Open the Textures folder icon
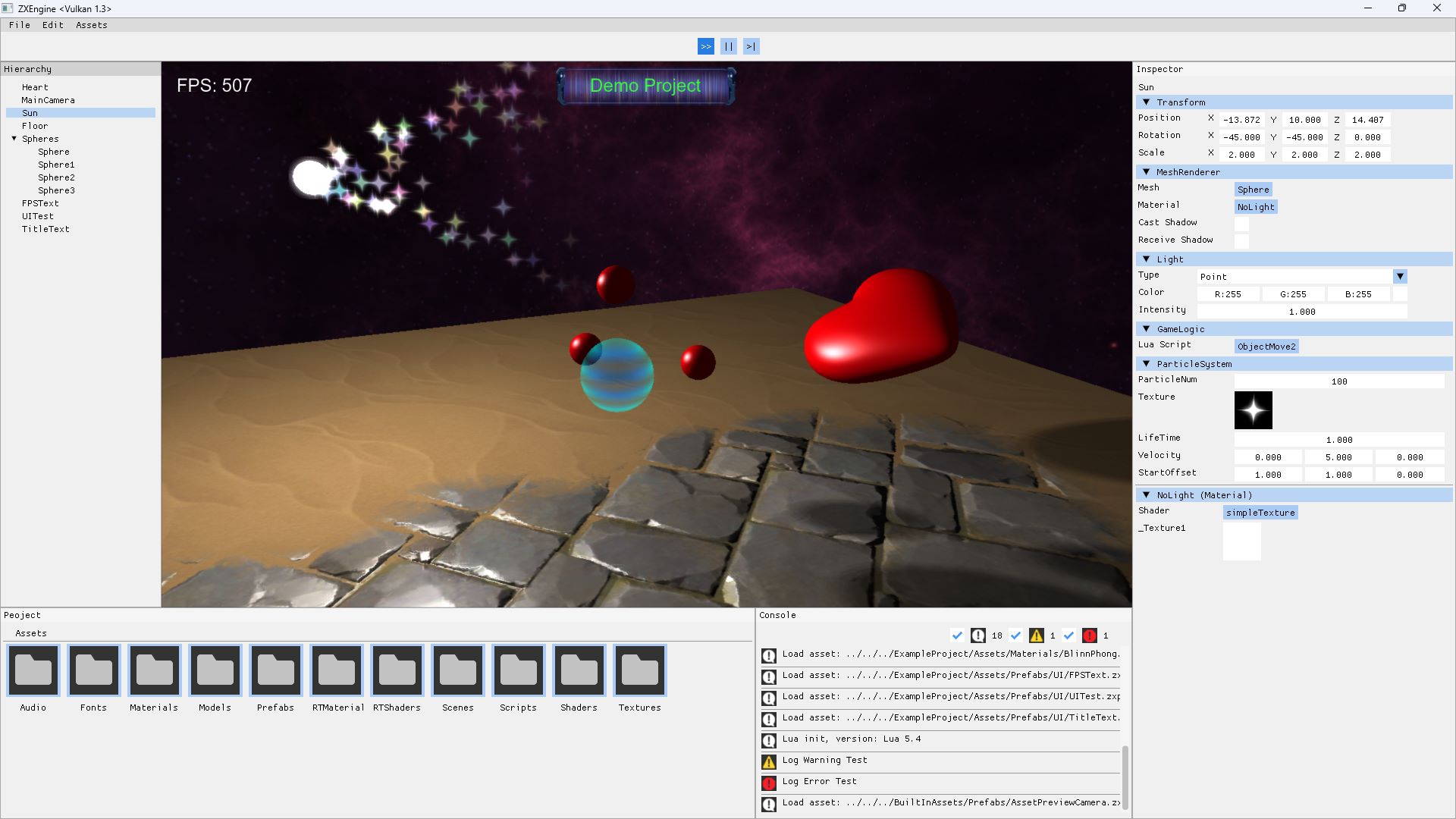The width and height of the screenshot is (1456, 819). [x=640, y=670]
